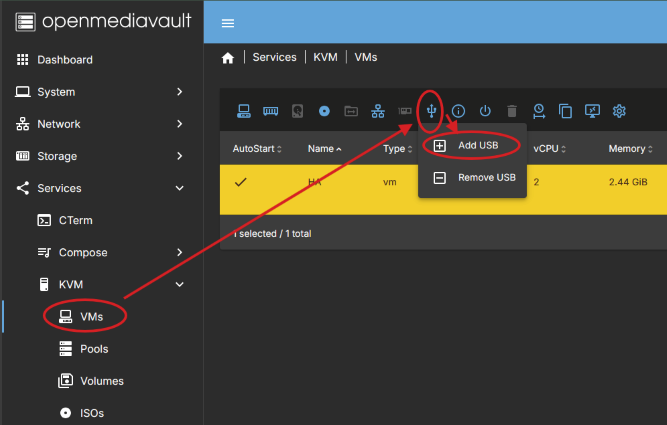Click the home icon in breadcrumb

coord(228,58)
